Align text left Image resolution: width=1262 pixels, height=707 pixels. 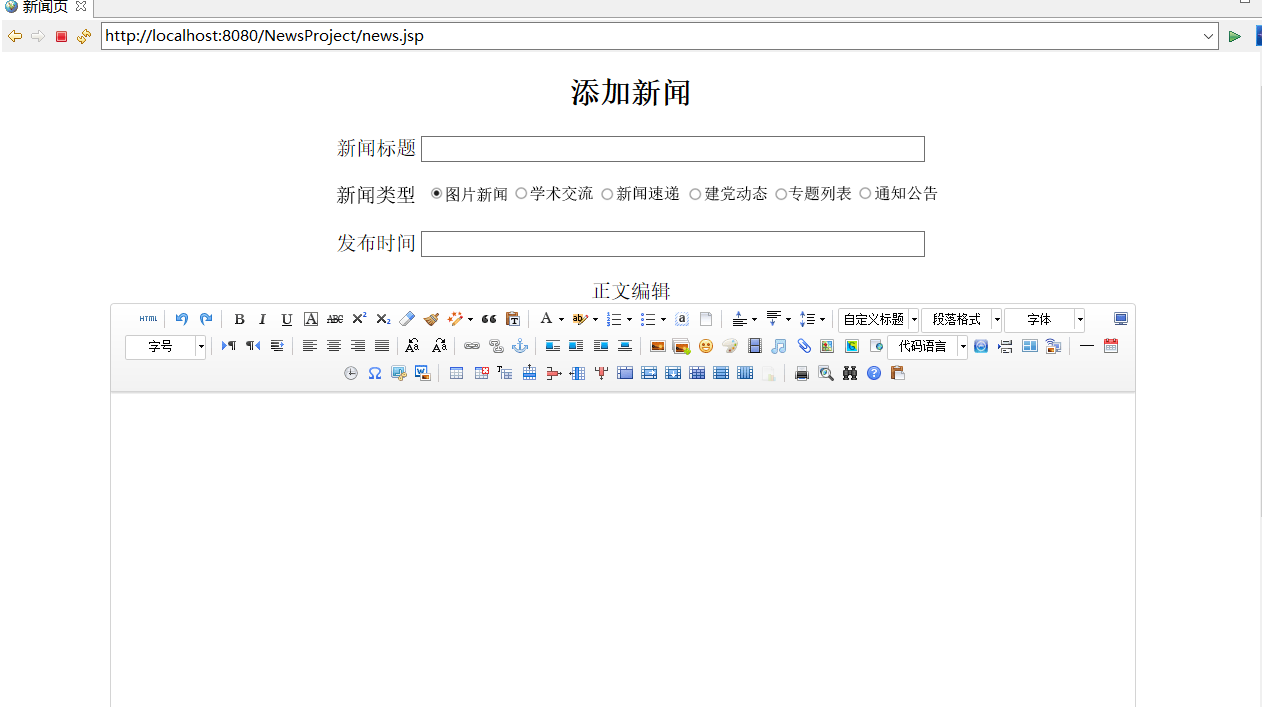[310, 346]
